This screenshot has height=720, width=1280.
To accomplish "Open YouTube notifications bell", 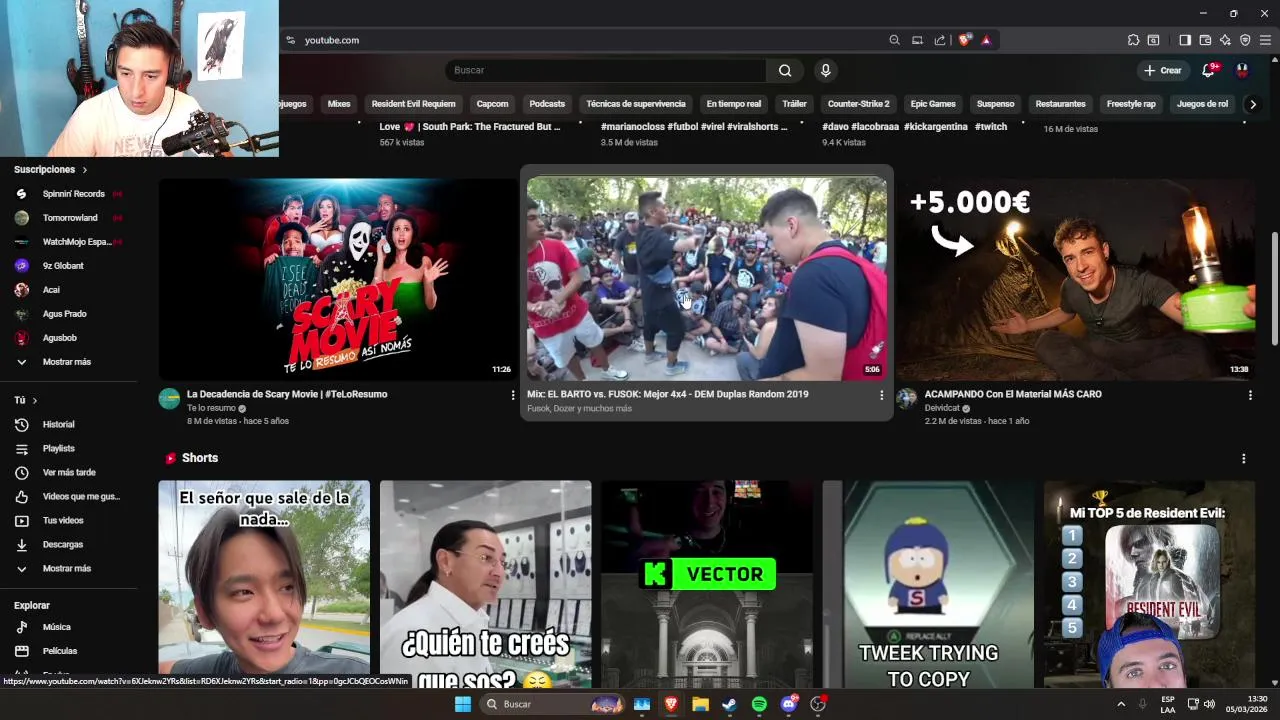I will tap(1208, 70).
